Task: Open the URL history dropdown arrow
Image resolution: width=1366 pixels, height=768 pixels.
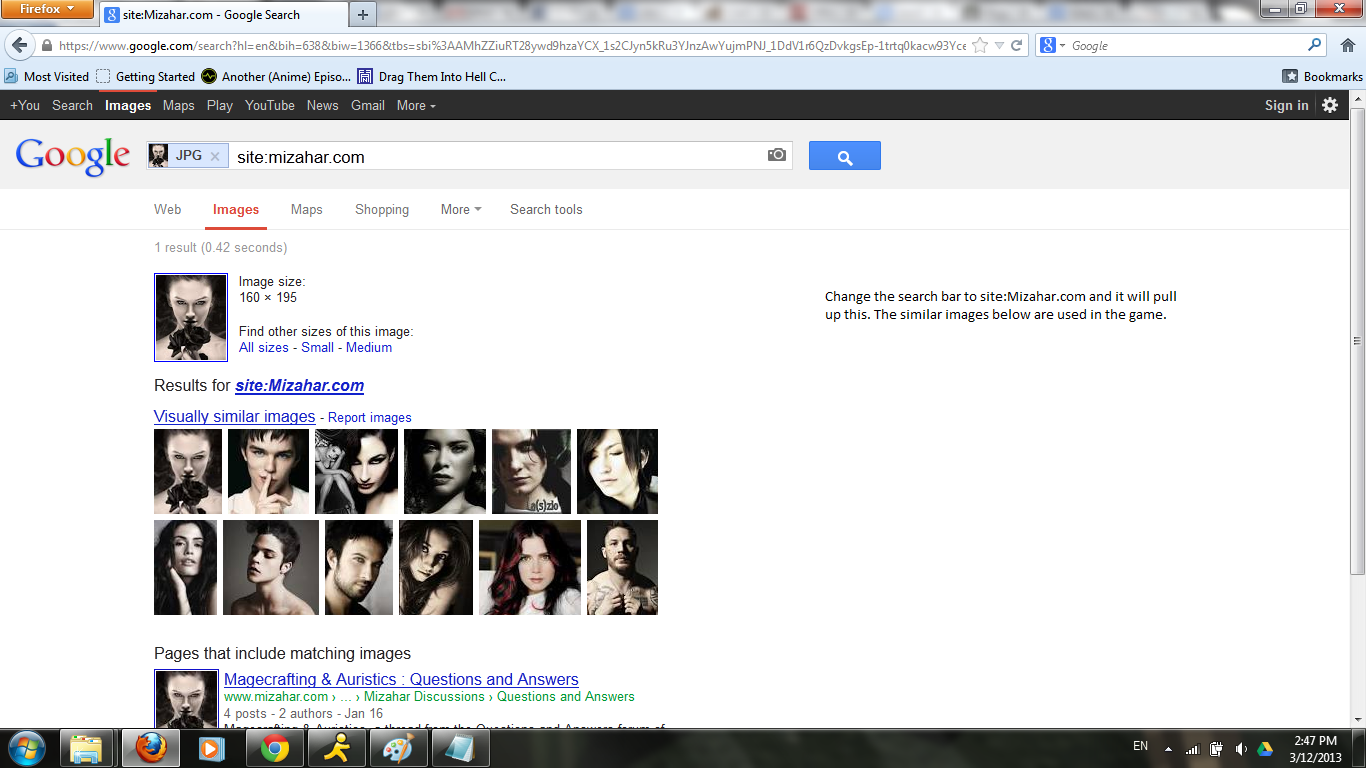Action: point(999,46)
